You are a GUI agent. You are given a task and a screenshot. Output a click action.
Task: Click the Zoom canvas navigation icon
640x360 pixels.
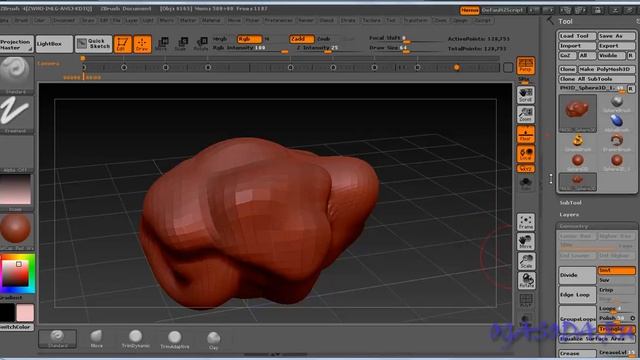526,115
